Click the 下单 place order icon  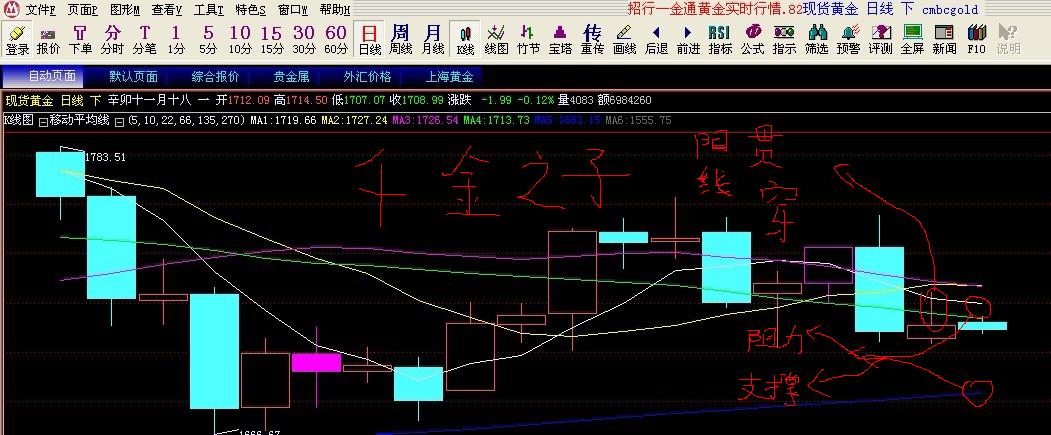pos(80,40)
